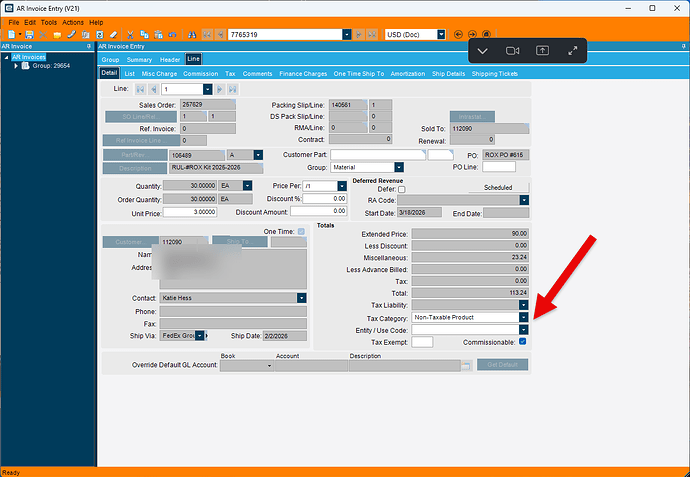
Task: Go to the last invoice line
Action: (232, 89)
